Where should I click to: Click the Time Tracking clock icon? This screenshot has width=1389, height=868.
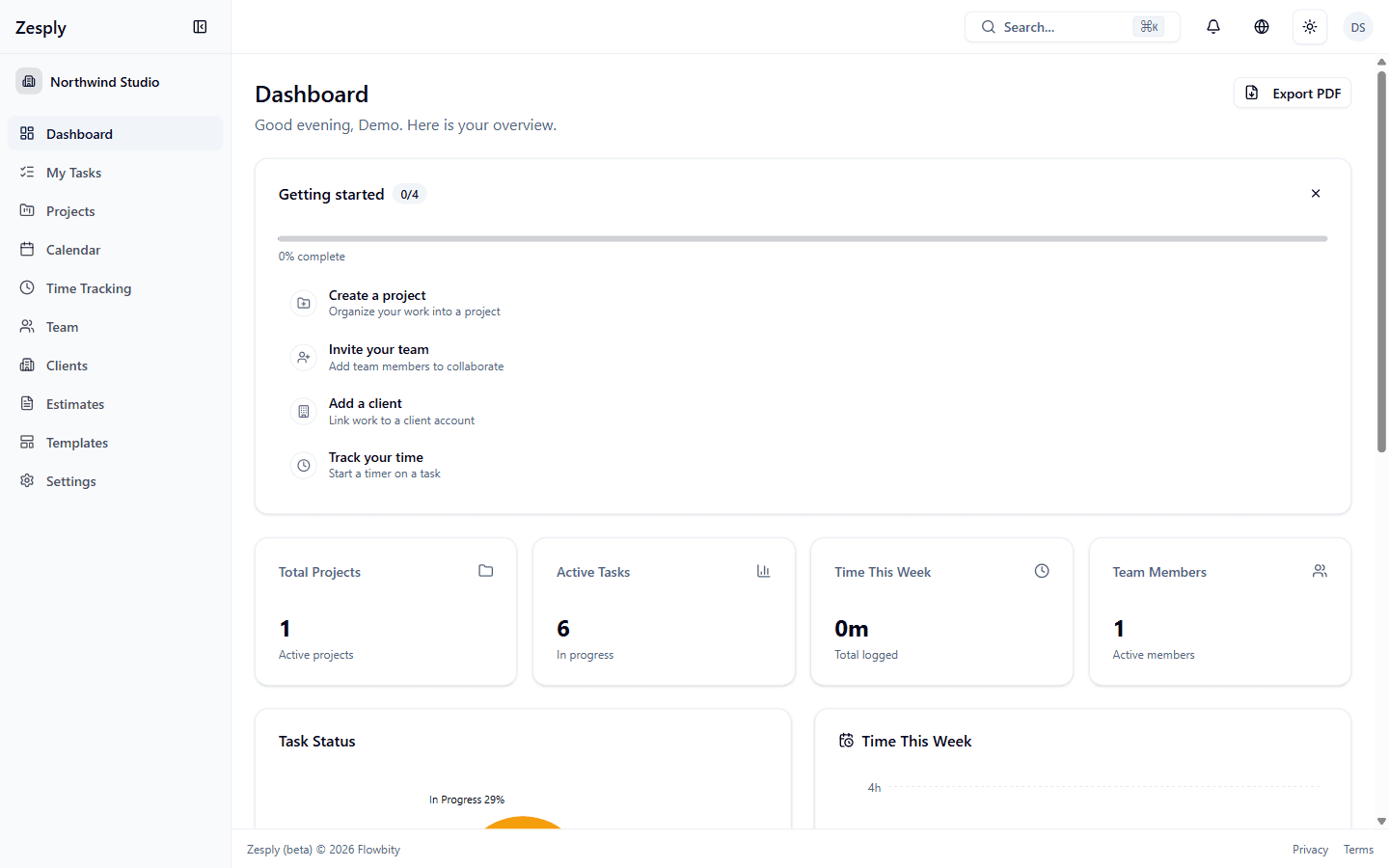tap(27, 287)
